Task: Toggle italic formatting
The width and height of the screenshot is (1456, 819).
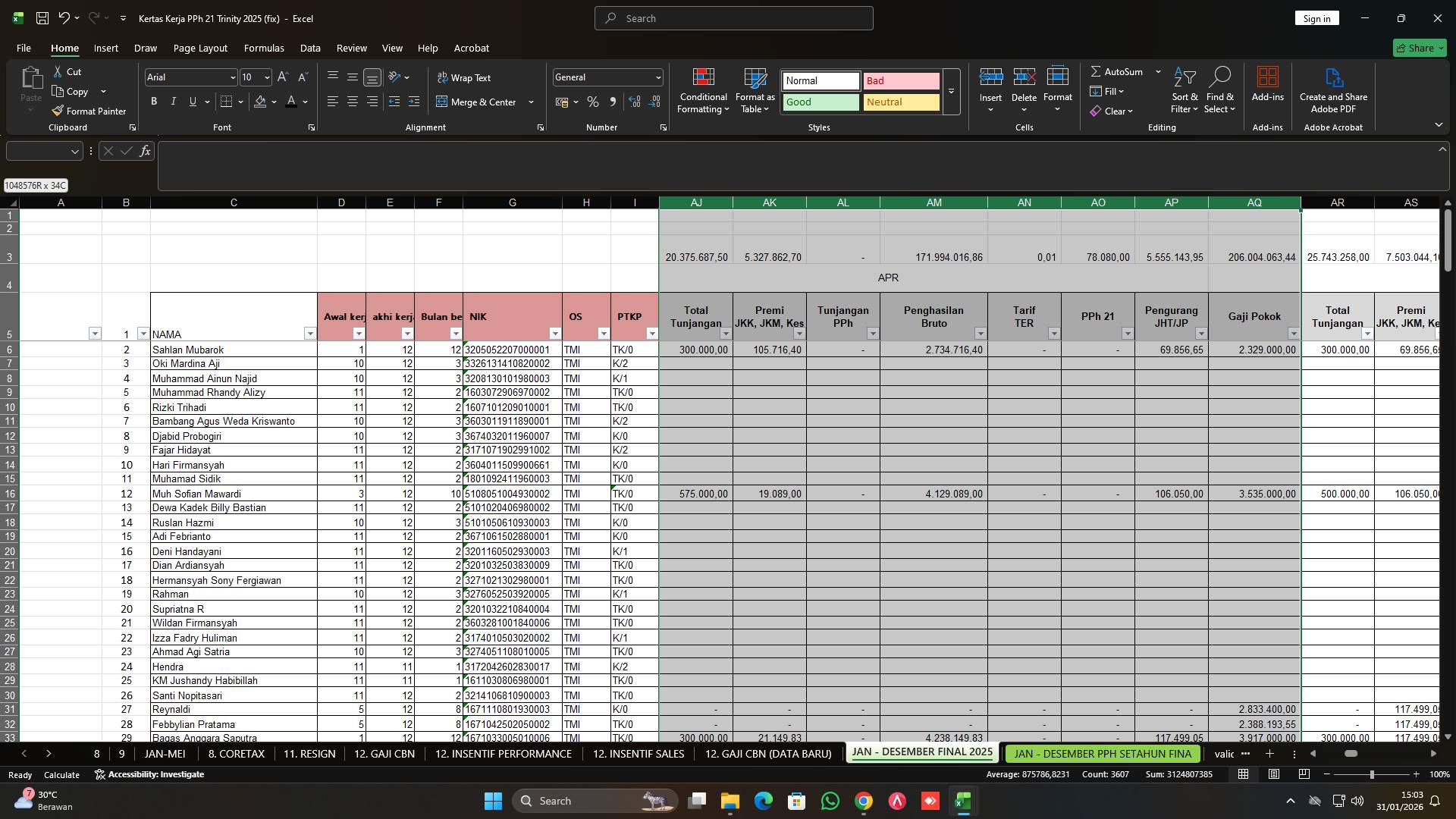Action: point(173,101)
